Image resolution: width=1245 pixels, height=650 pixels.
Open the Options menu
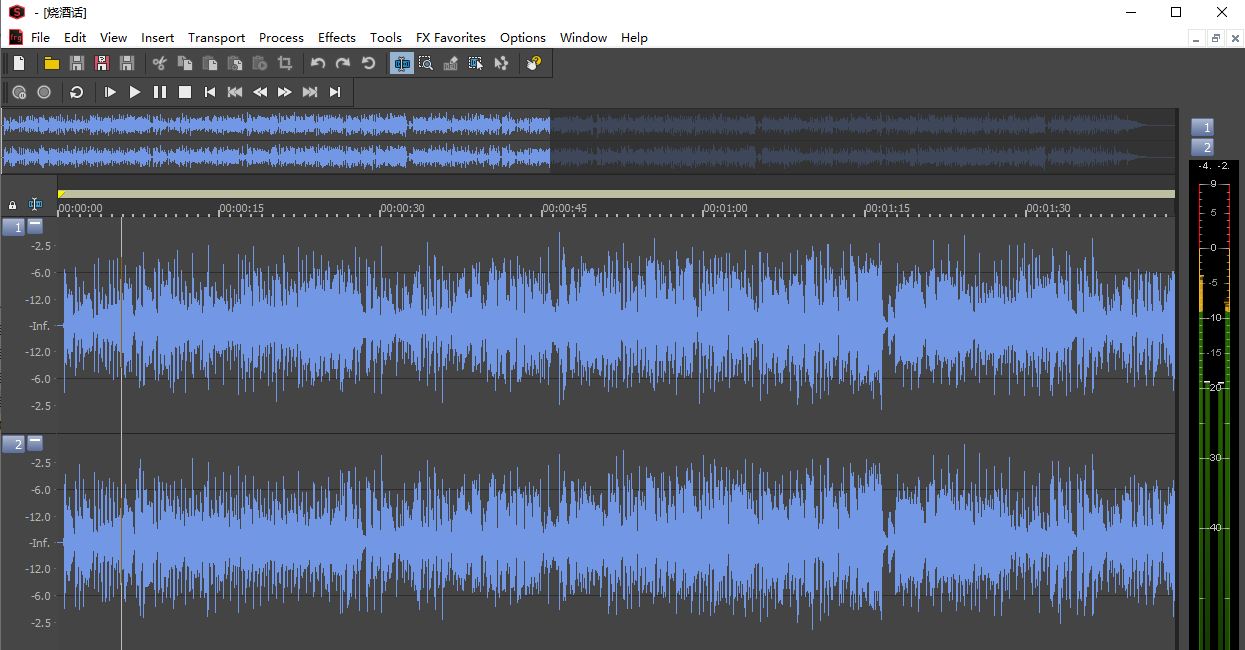tap(523, 37)
